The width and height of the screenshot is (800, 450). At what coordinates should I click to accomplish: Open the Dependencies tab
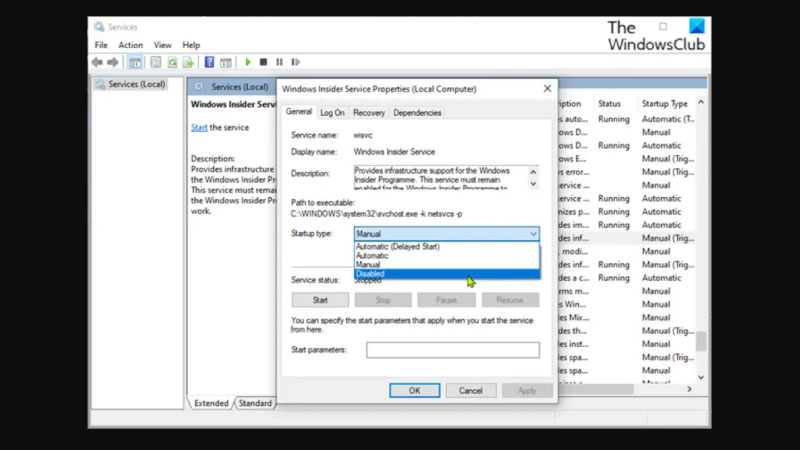point(417,113)
